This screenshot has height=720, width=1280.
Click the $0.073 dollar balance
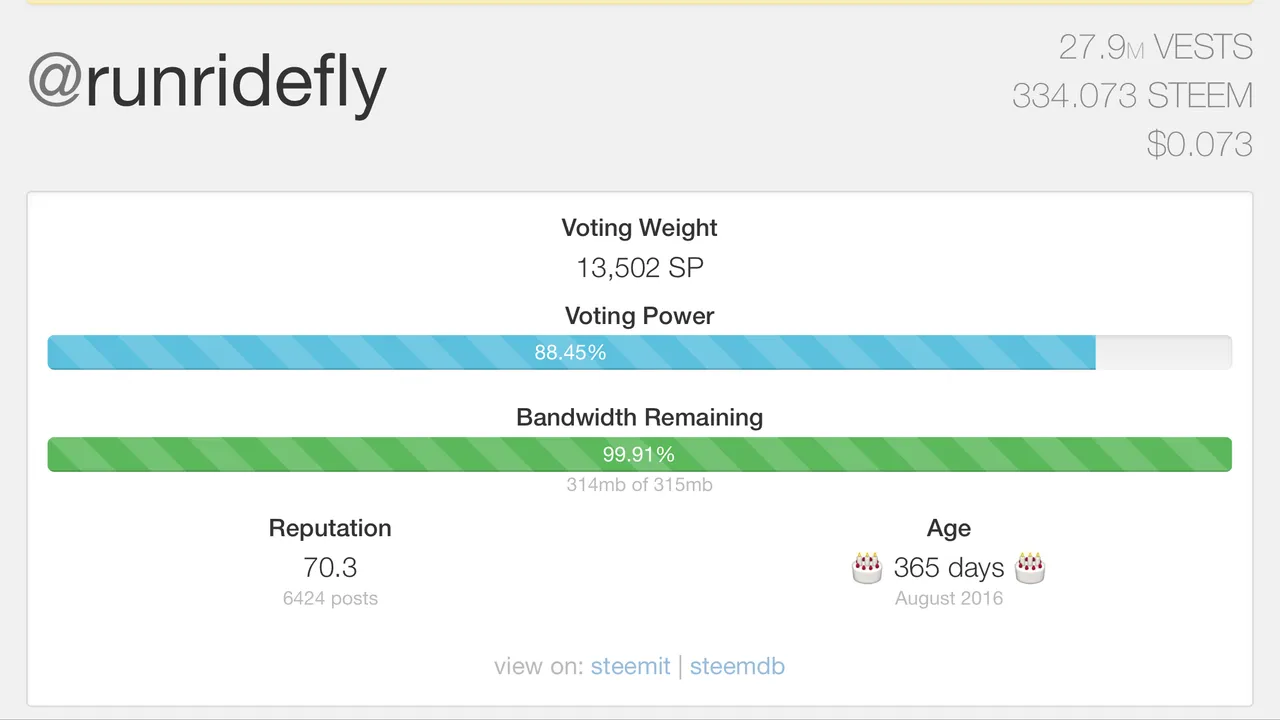click(x=1199, y=144)
